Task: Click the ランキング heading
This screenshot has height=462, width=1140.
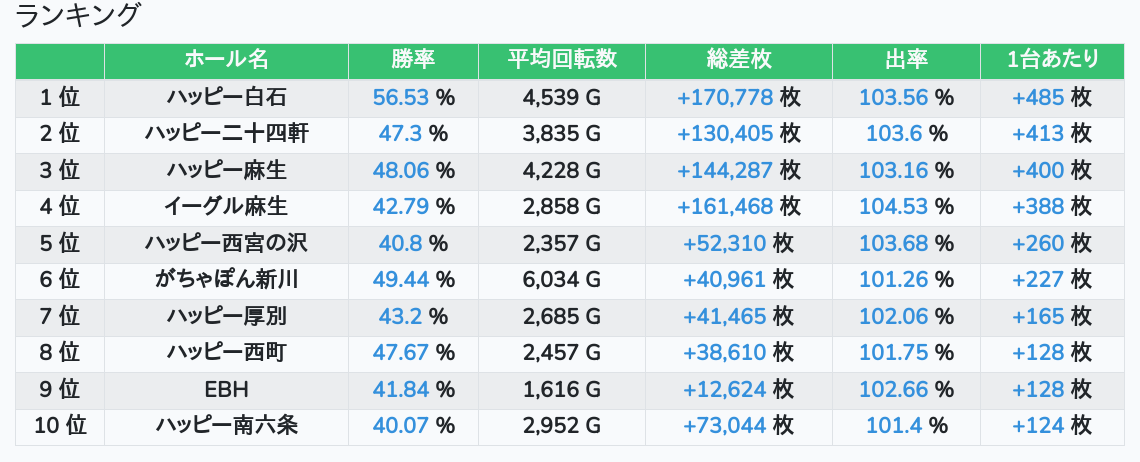Action: click(x=79, y=16)
